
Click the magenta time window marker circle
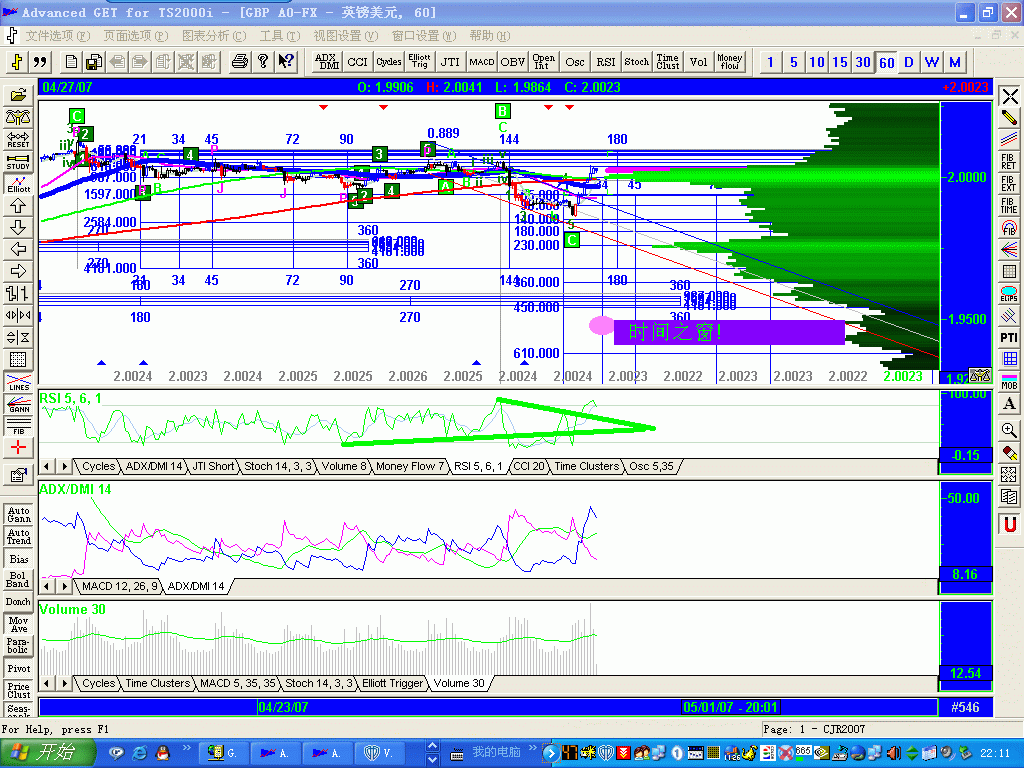pyautogui.click(x=601, y=325)
